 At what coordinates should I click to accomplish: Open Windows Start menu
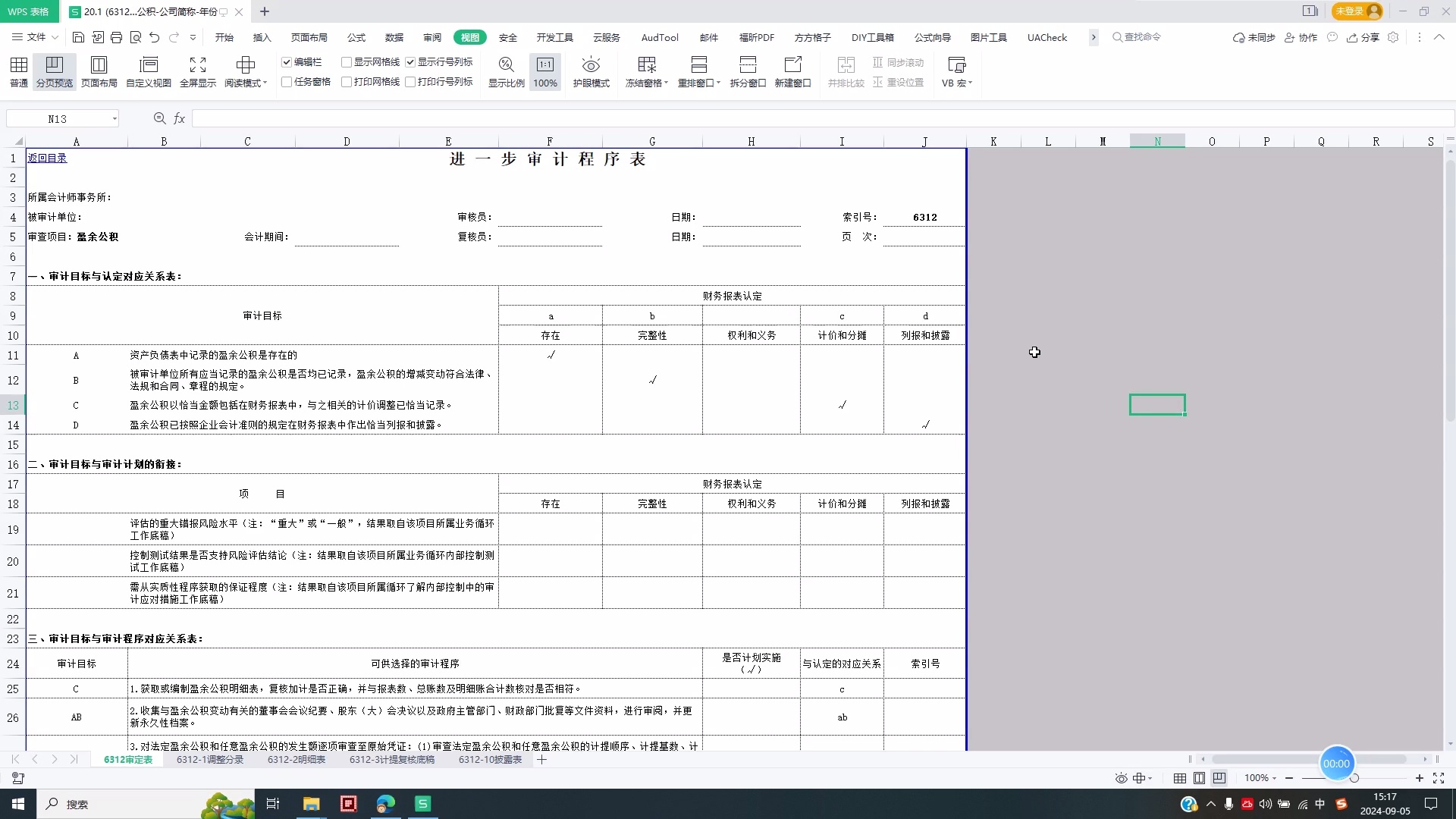click(x=18, y=804)
